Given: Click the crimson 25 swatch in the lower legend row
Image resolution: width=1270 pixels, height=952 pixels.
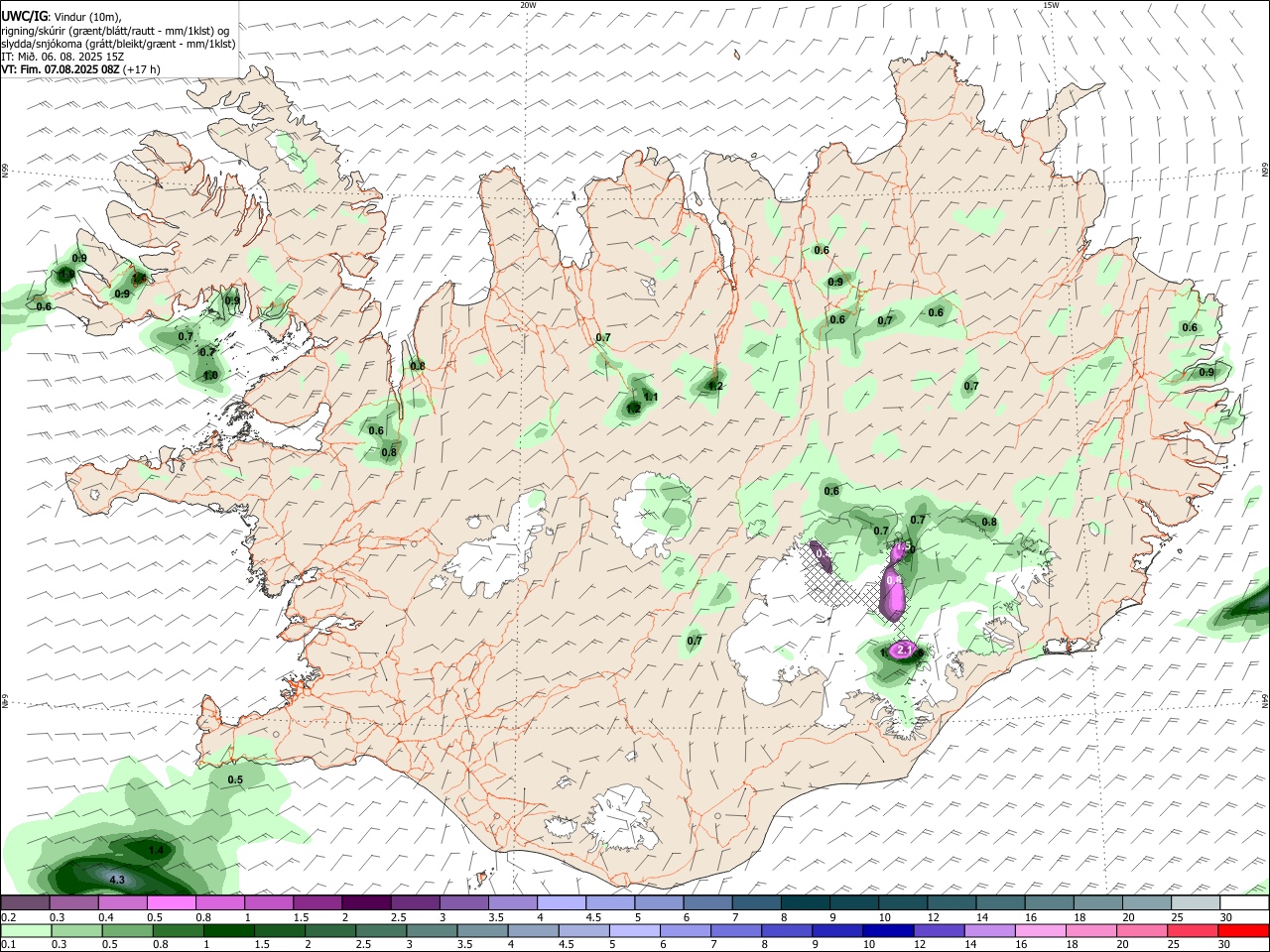Looking at the screenshot, I should click(x=1193, y=930).
